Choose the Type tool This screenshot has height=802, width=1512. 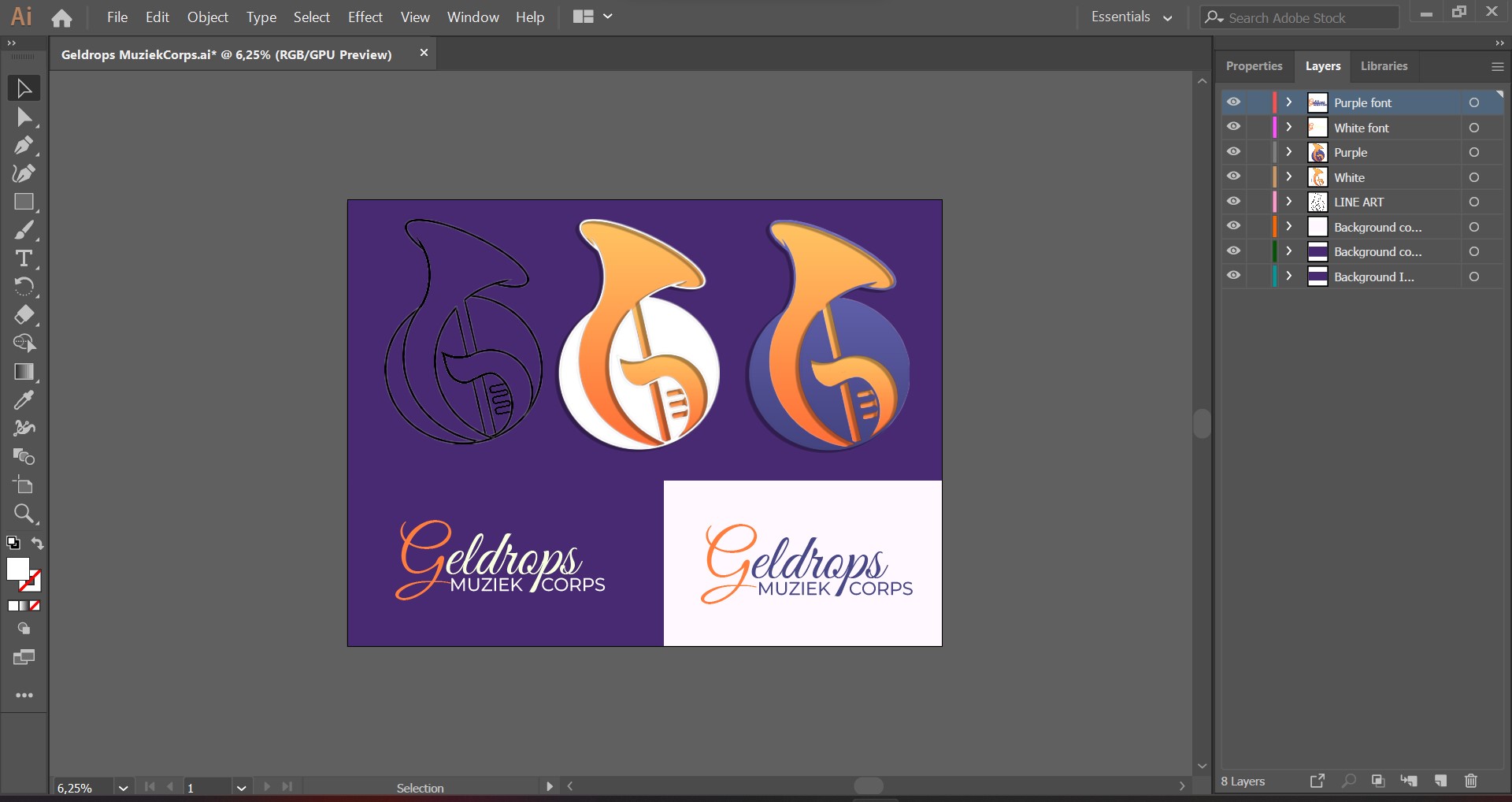click(23, 258)
